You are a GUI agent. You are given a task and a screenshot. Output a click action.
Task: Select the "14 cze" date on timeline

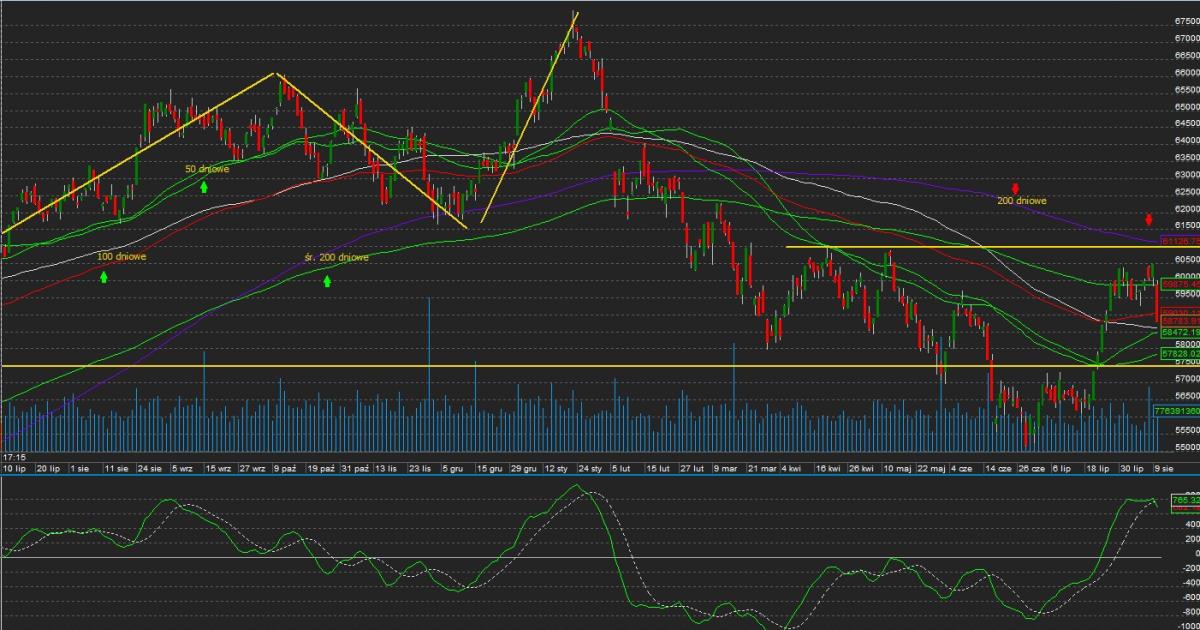(996, 468)
